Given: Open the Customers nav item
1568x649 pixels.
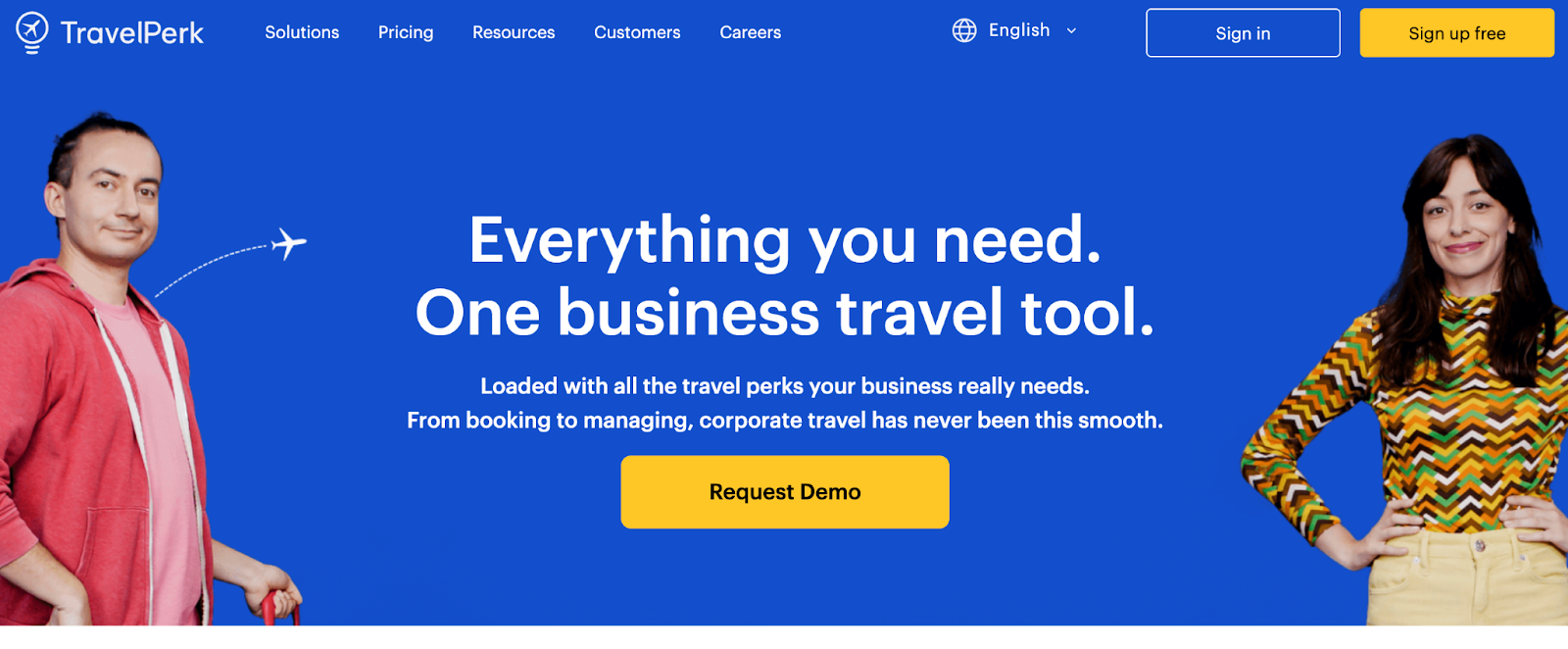Looking at the screenshot, I should coord(637,32).
